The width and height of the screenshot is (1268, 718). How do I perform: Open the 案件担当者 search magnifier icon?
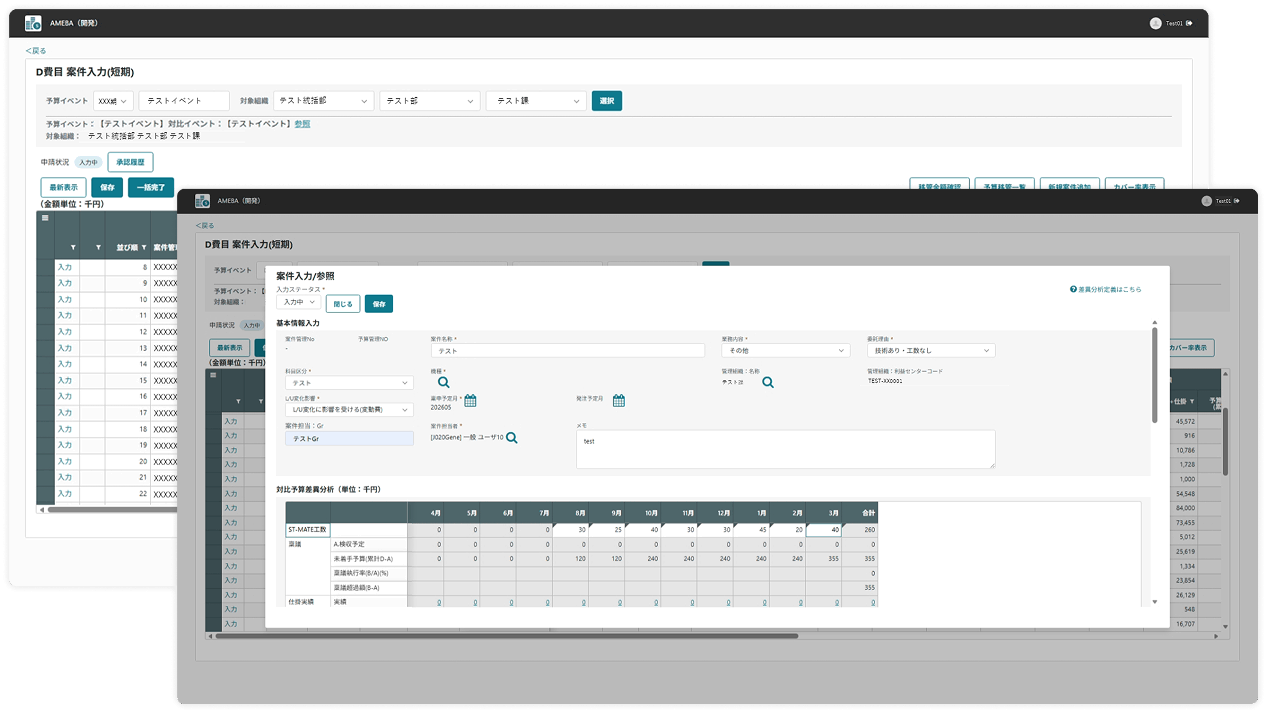[511, 438]
